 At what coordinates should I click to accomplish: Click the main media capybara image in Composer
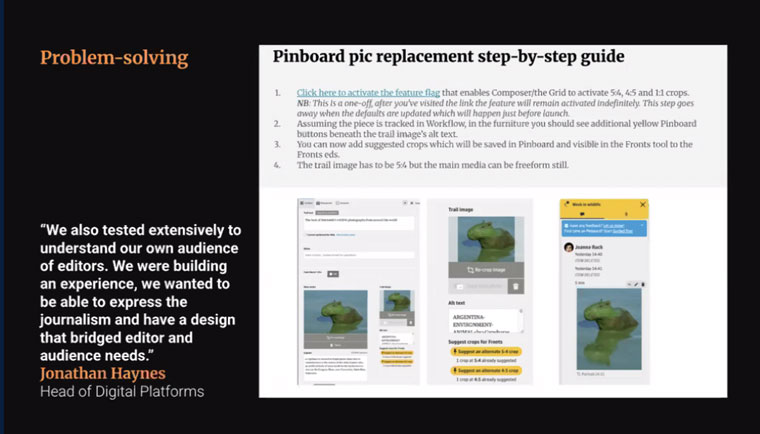click(335, 312)
